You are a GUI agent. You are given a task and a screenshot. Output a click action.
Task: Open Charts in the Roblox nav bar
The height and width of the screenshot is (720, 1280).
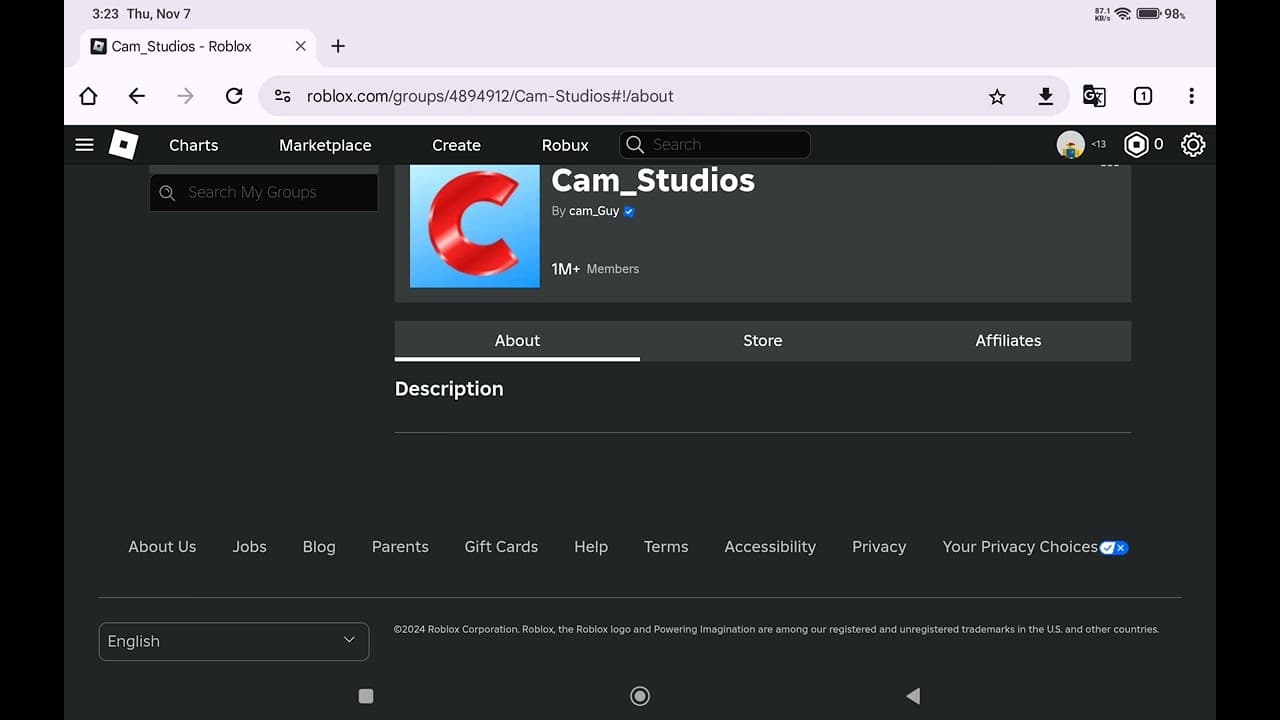coord(193,145)
